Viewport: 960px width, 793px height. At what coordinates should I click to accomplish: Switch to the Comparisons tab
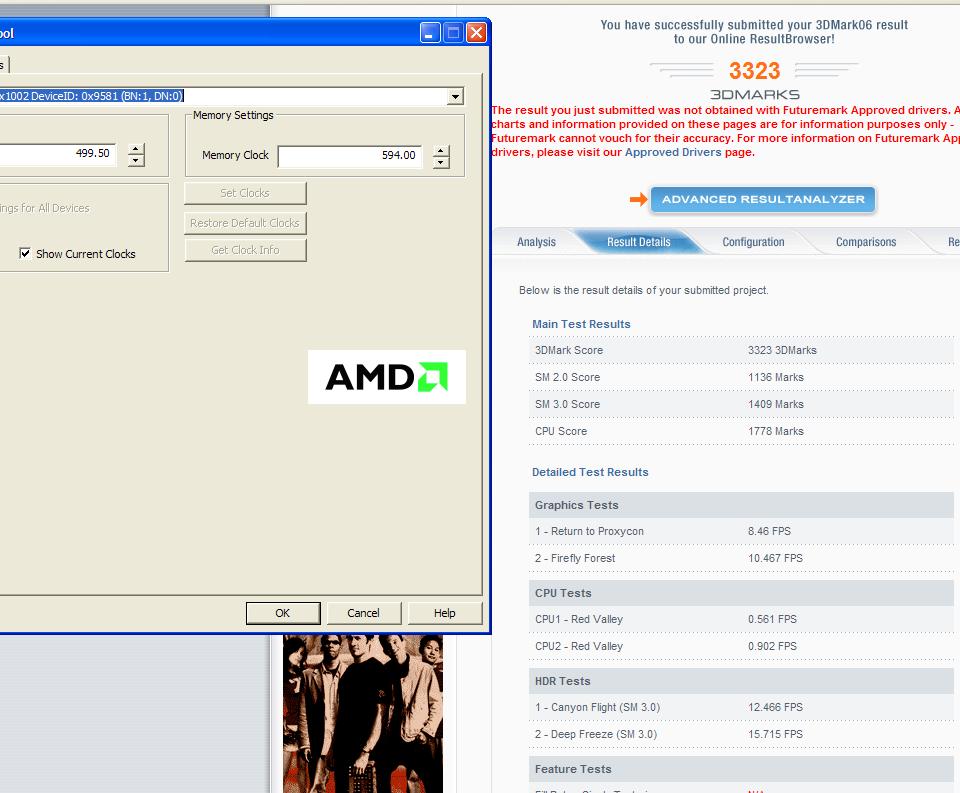pyautogui.click(x=866, y=242)
